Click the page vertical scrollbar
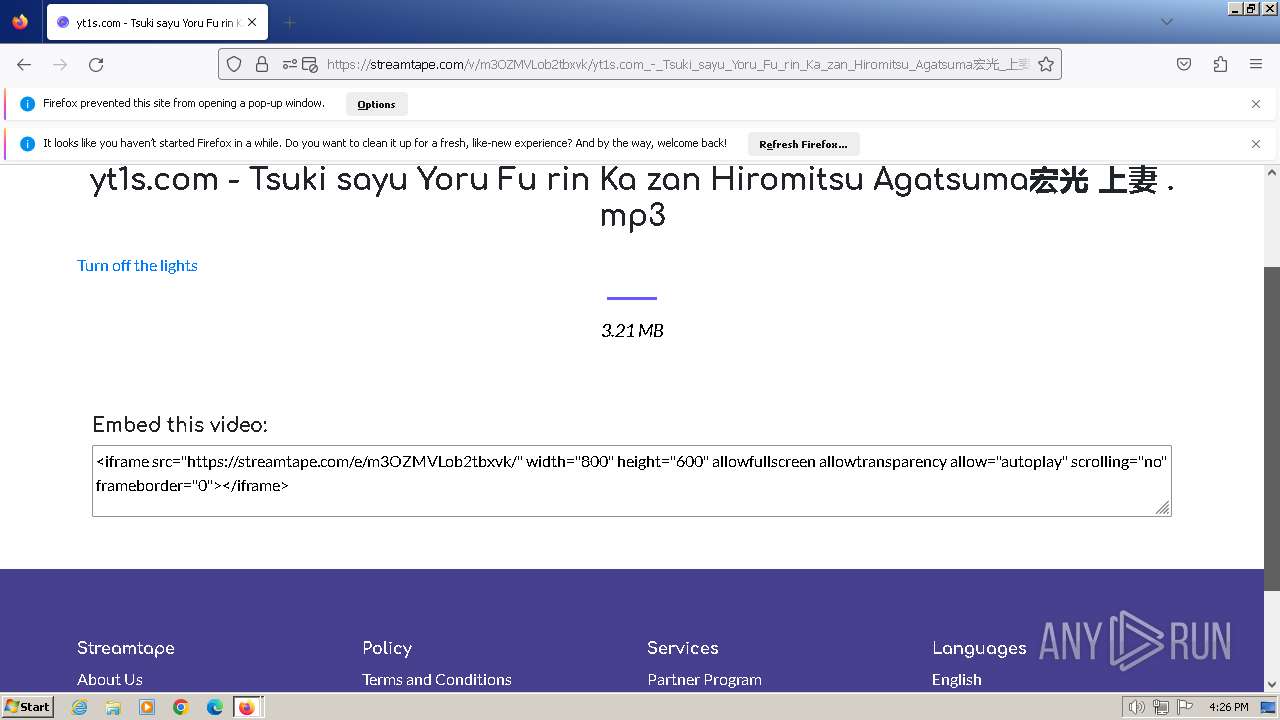 tap(1272, 428)
